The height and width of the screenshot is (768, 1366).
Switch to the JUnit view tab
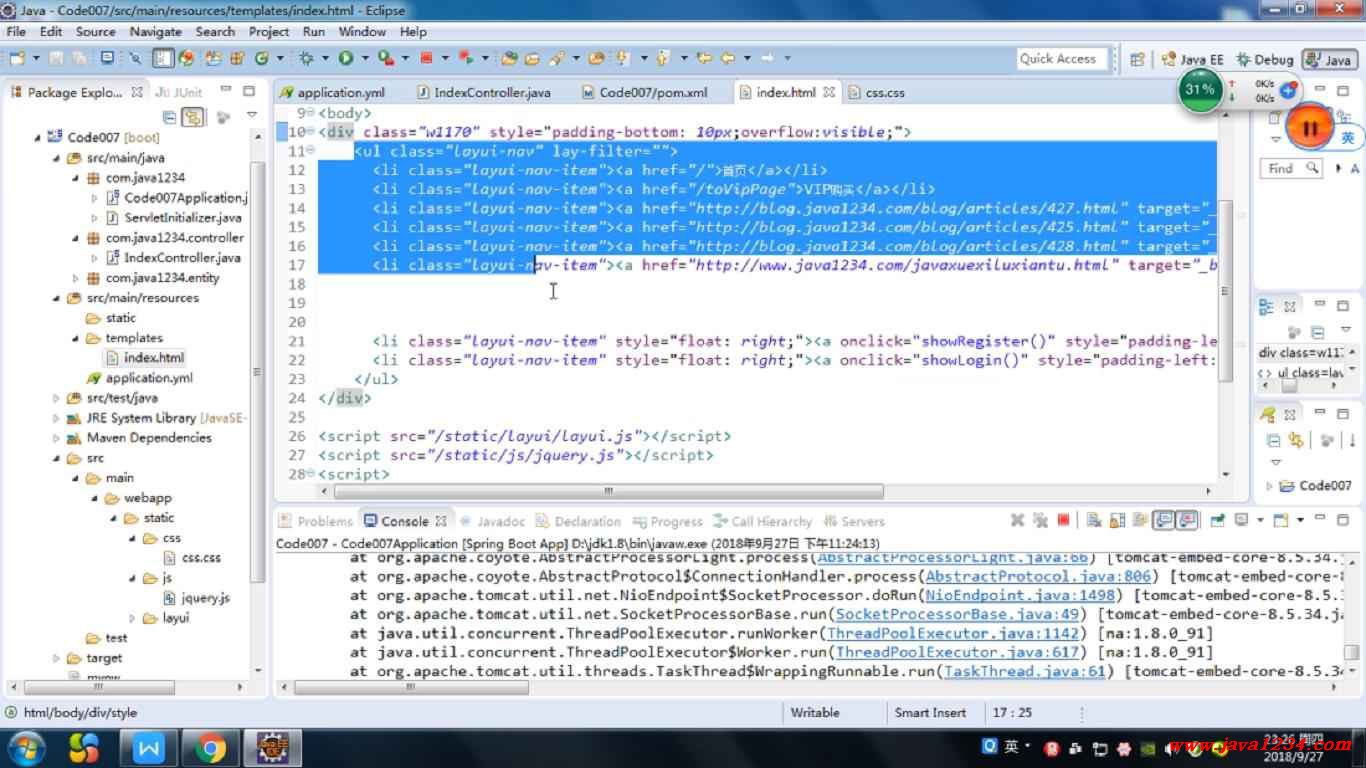pos(179,92)
